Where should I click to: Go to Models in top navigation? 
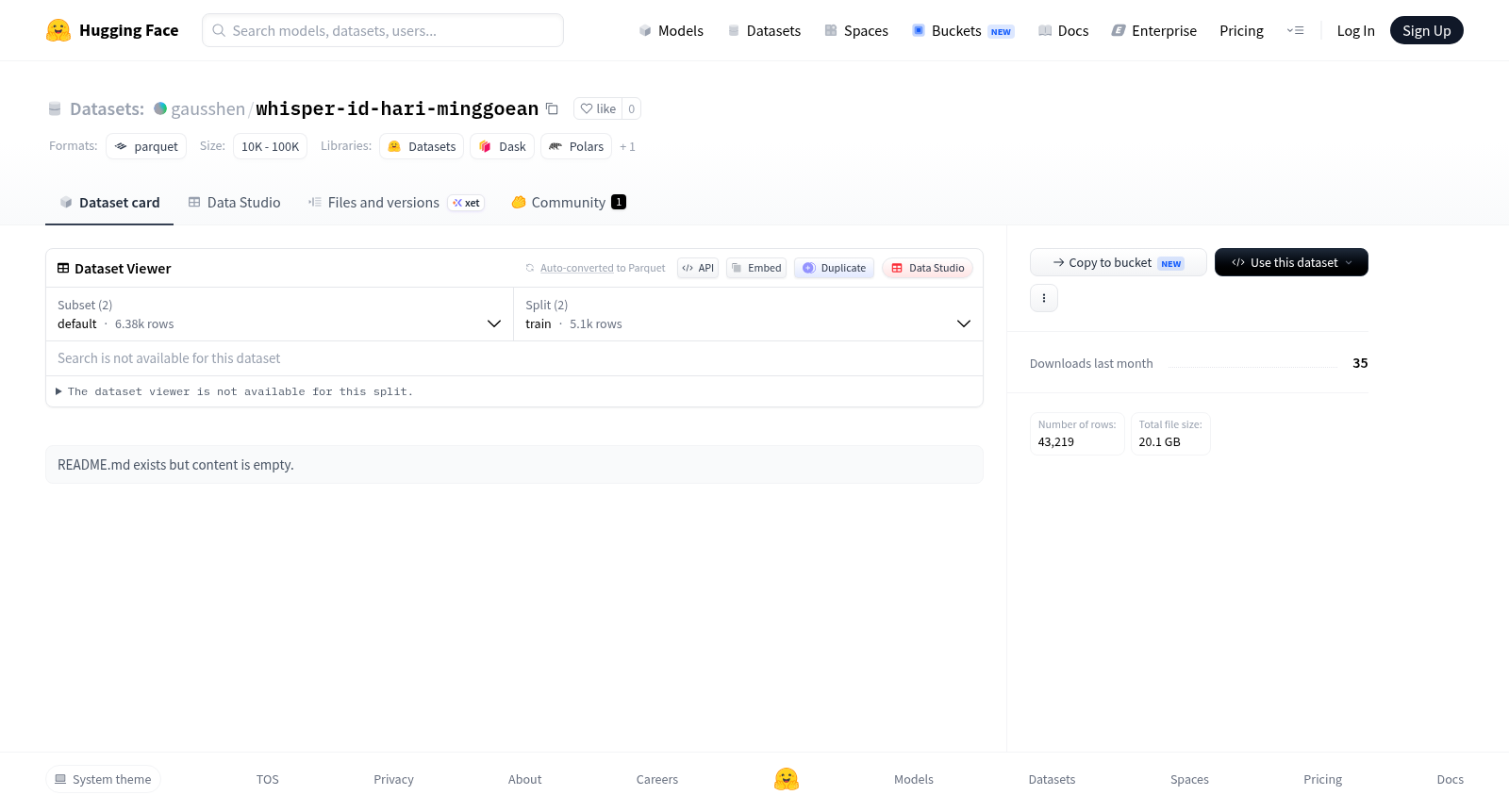(x=672, y=30)
